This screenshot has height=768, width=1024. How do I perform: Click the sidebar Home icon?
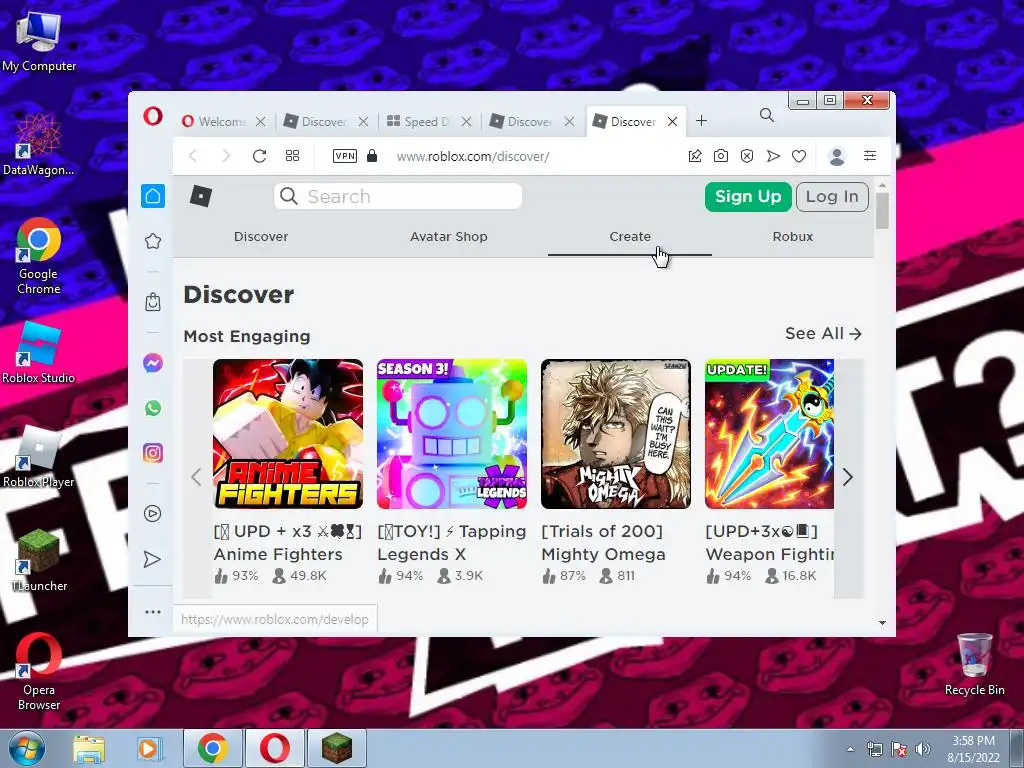153,196
